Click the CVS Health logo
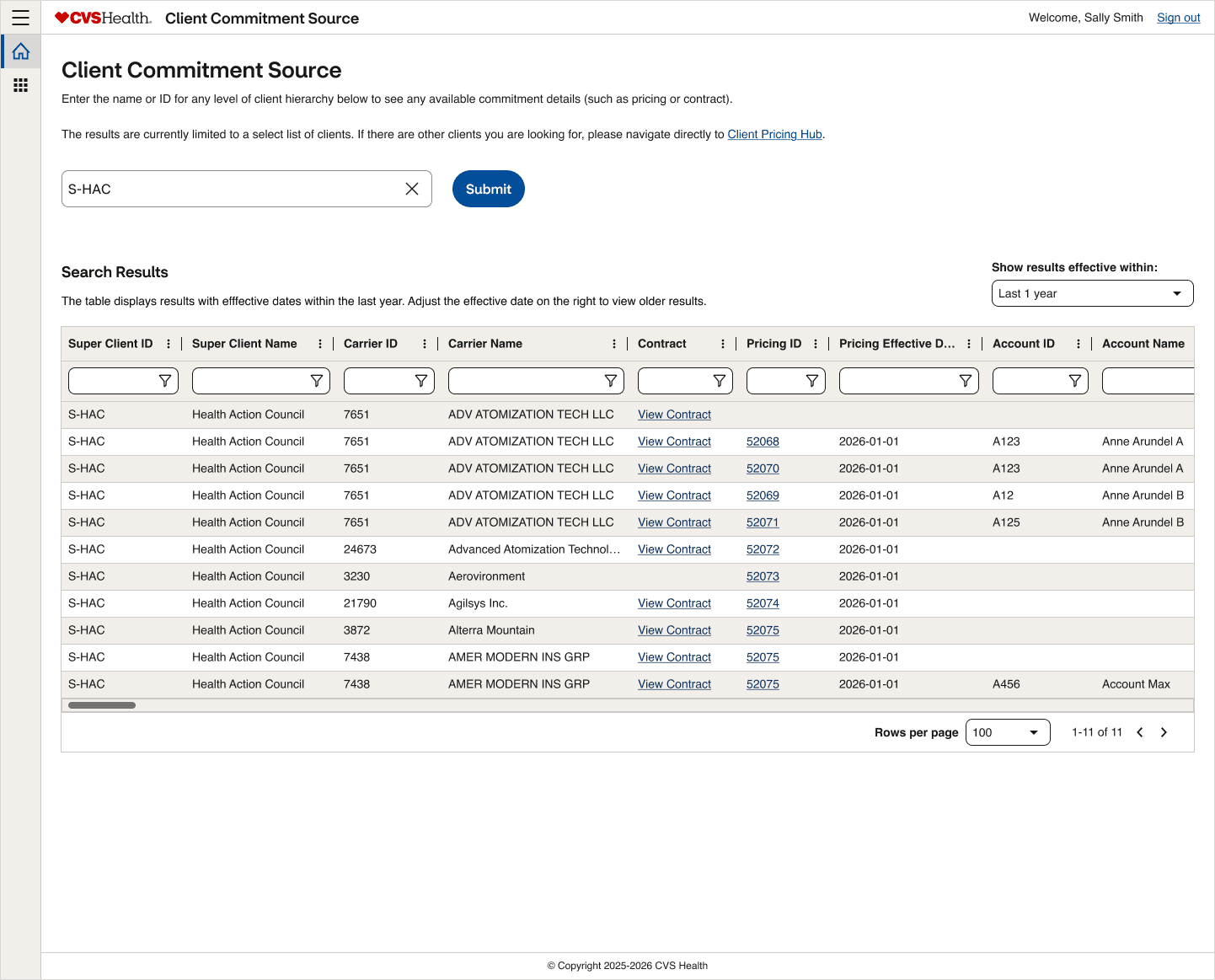 tap(103, 18)
